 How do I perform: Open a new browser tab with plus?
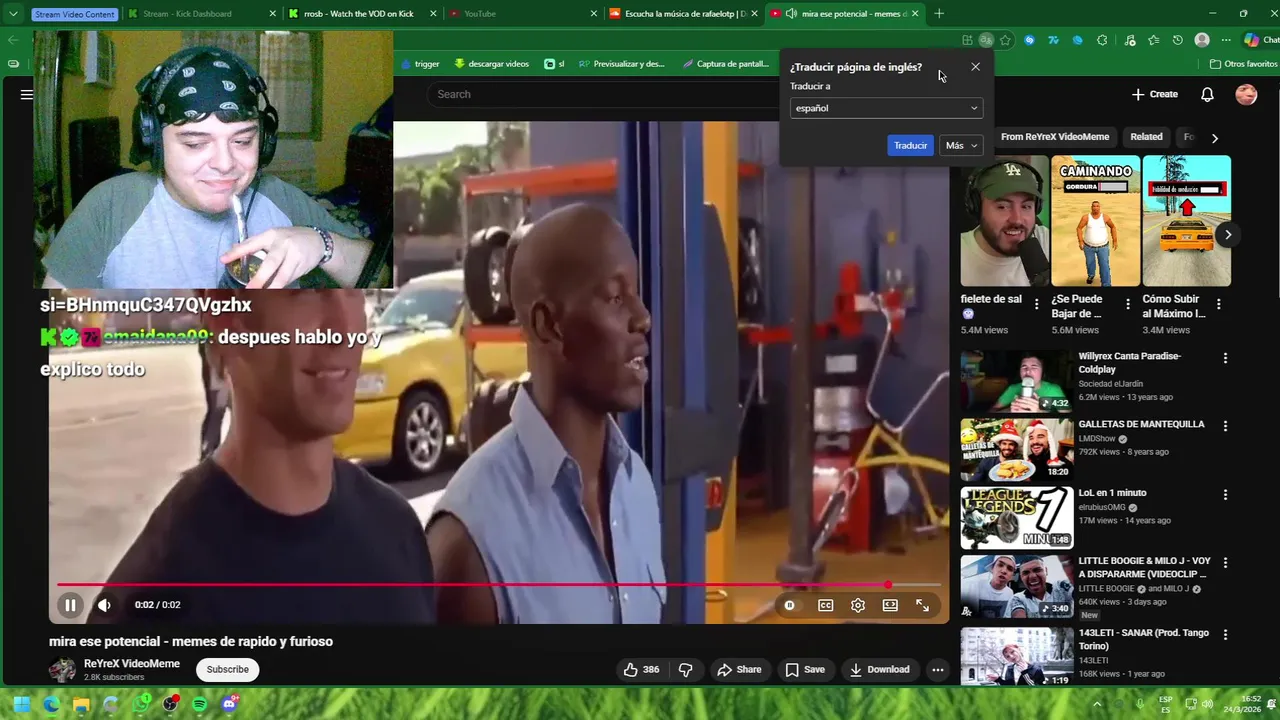point(939,14)
